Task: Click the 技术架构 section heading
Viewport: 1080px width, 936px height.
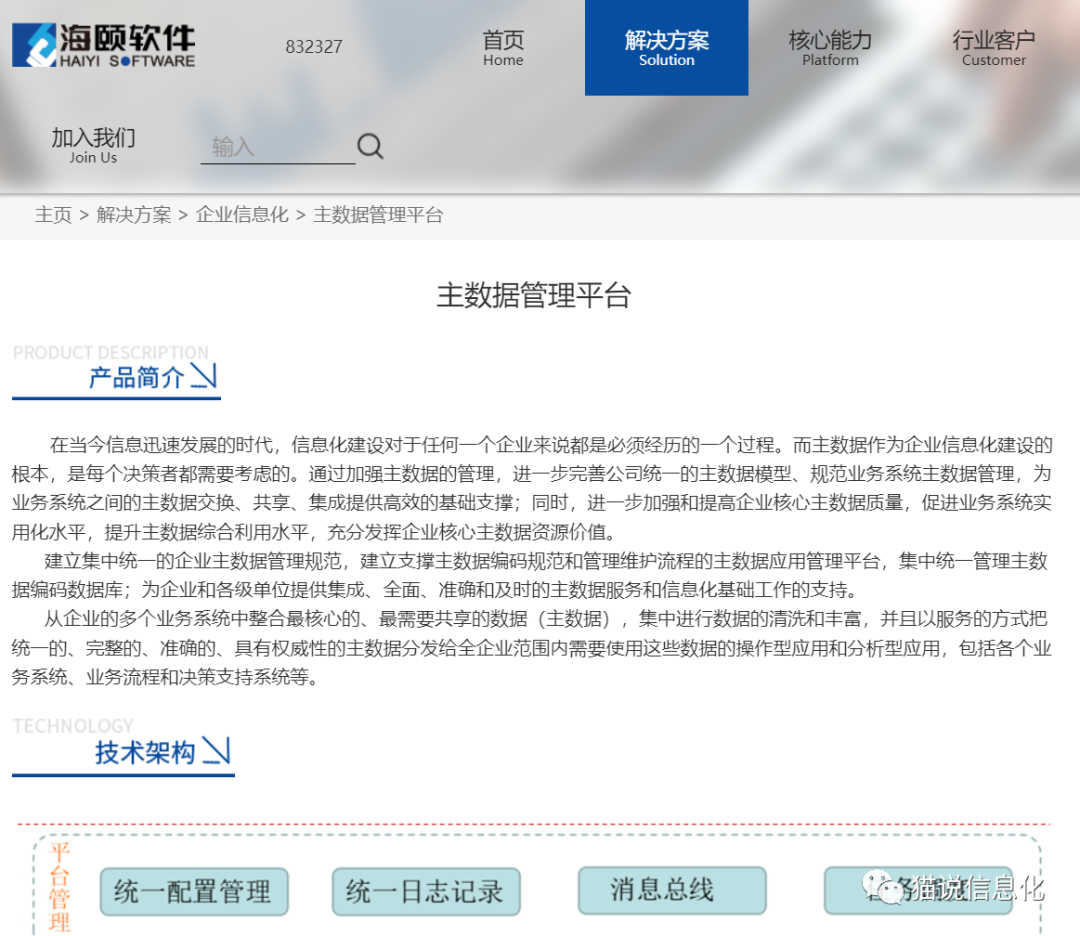Action: click(145, 752)
